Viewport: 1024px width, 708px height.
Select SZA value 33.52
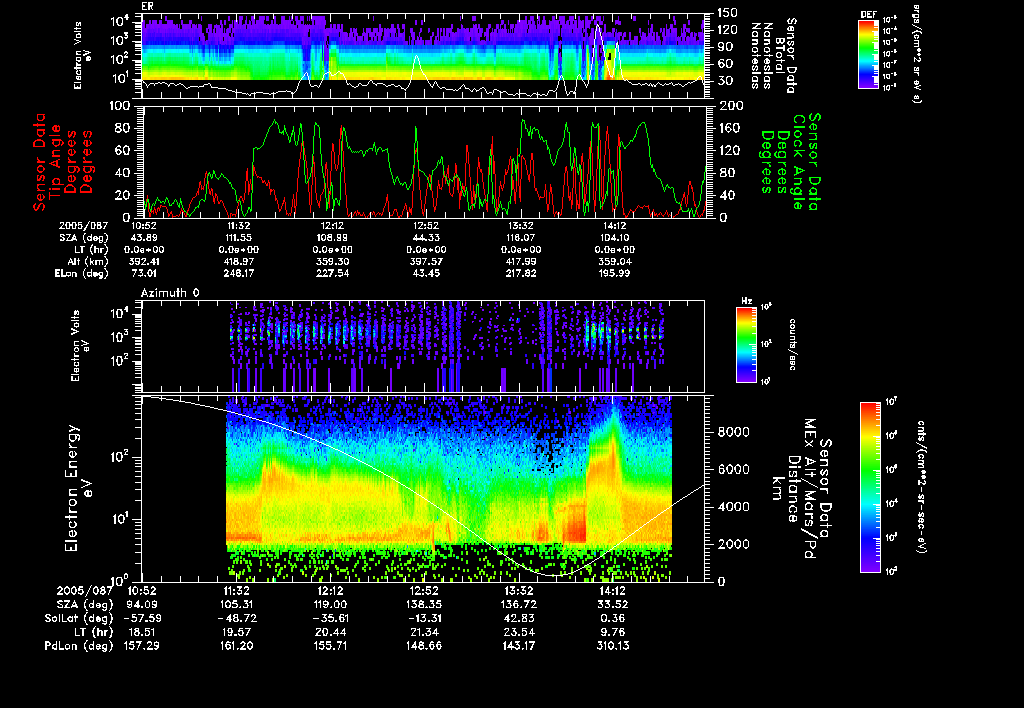(613, 605)
